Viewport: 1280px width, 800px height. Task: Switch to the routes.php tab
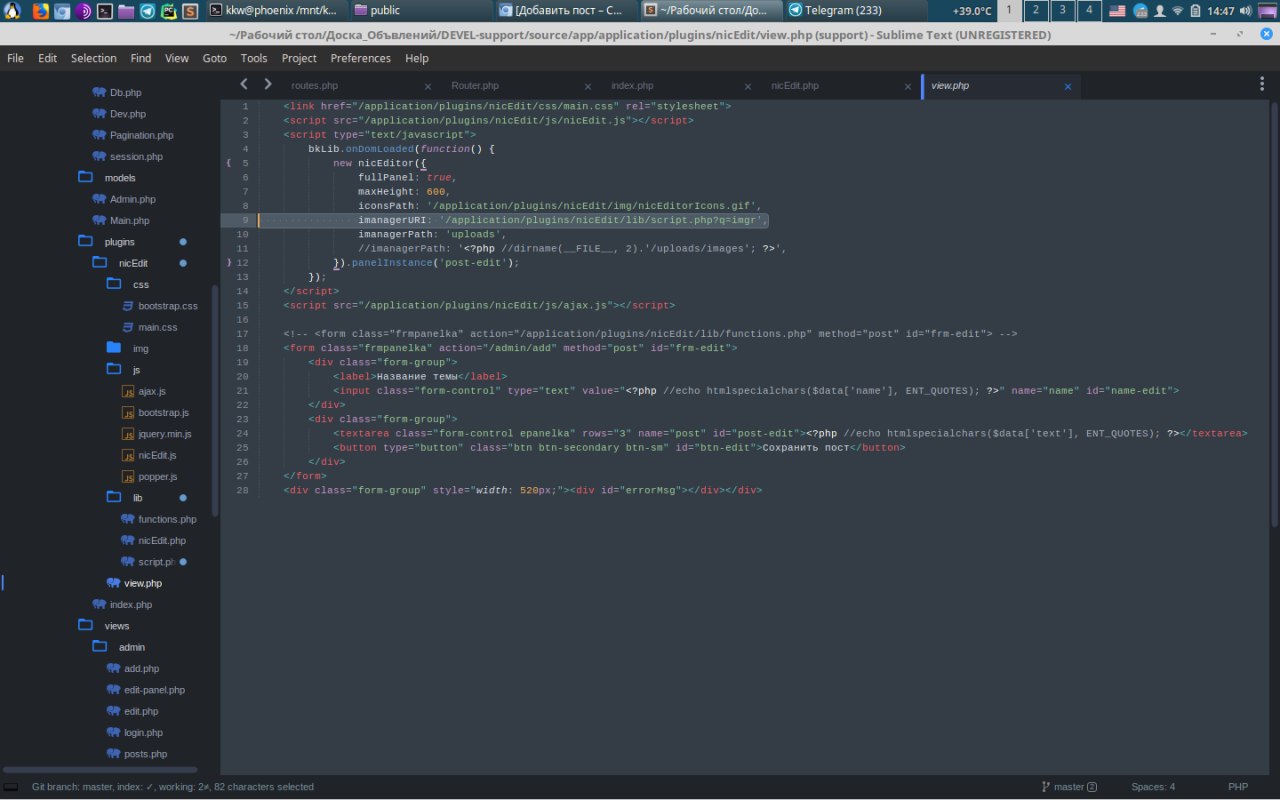tap(314, 86)
